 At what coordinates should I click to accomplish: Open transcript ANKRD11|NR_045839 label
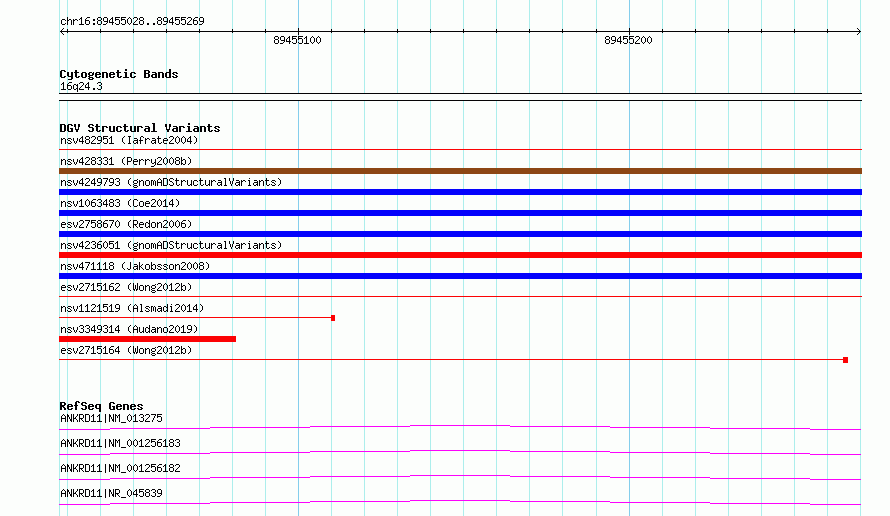[111, 493]
